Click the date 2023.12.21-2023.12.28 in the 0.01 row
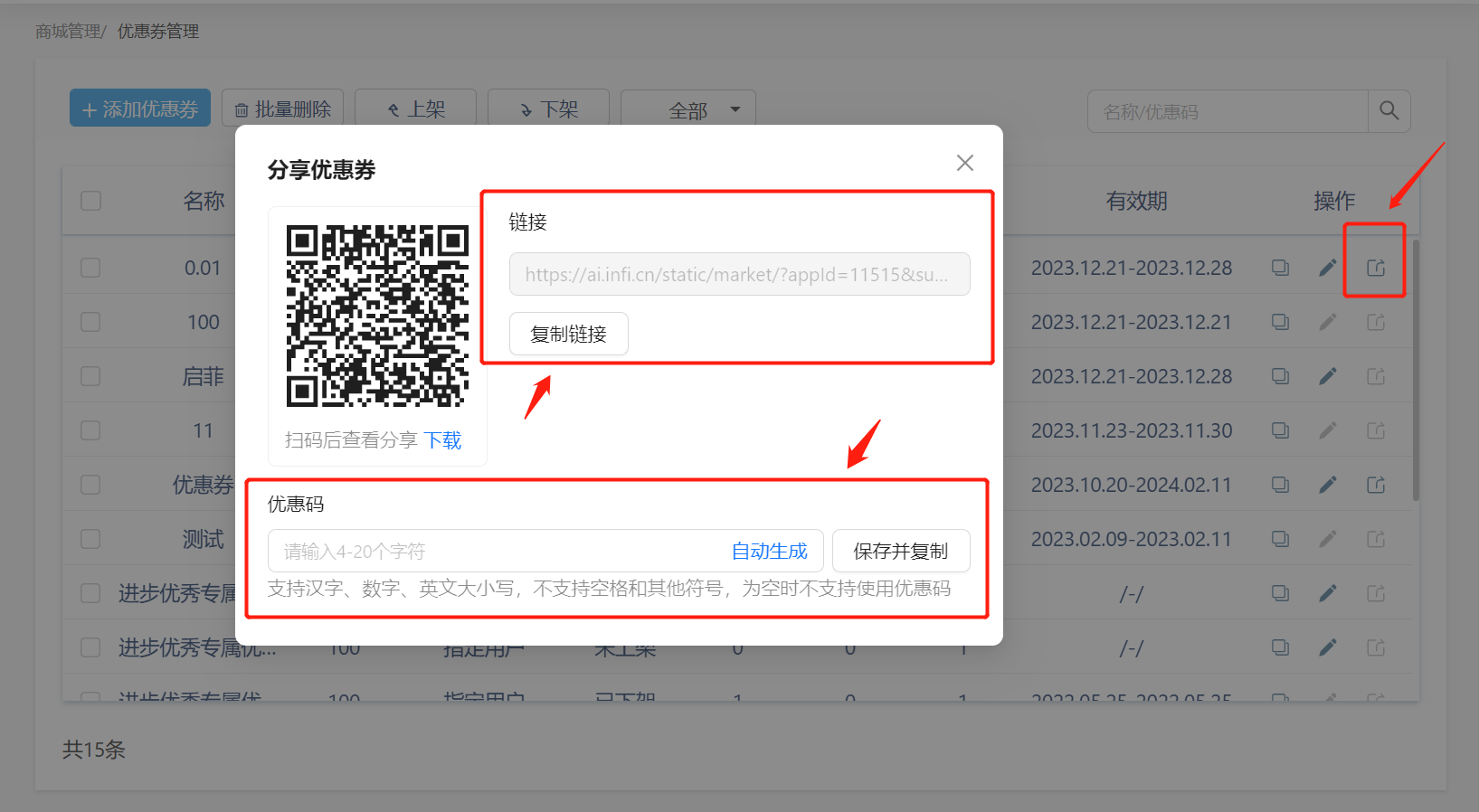The width and height of the screenshot is (1479, 812). (1132, 268)
